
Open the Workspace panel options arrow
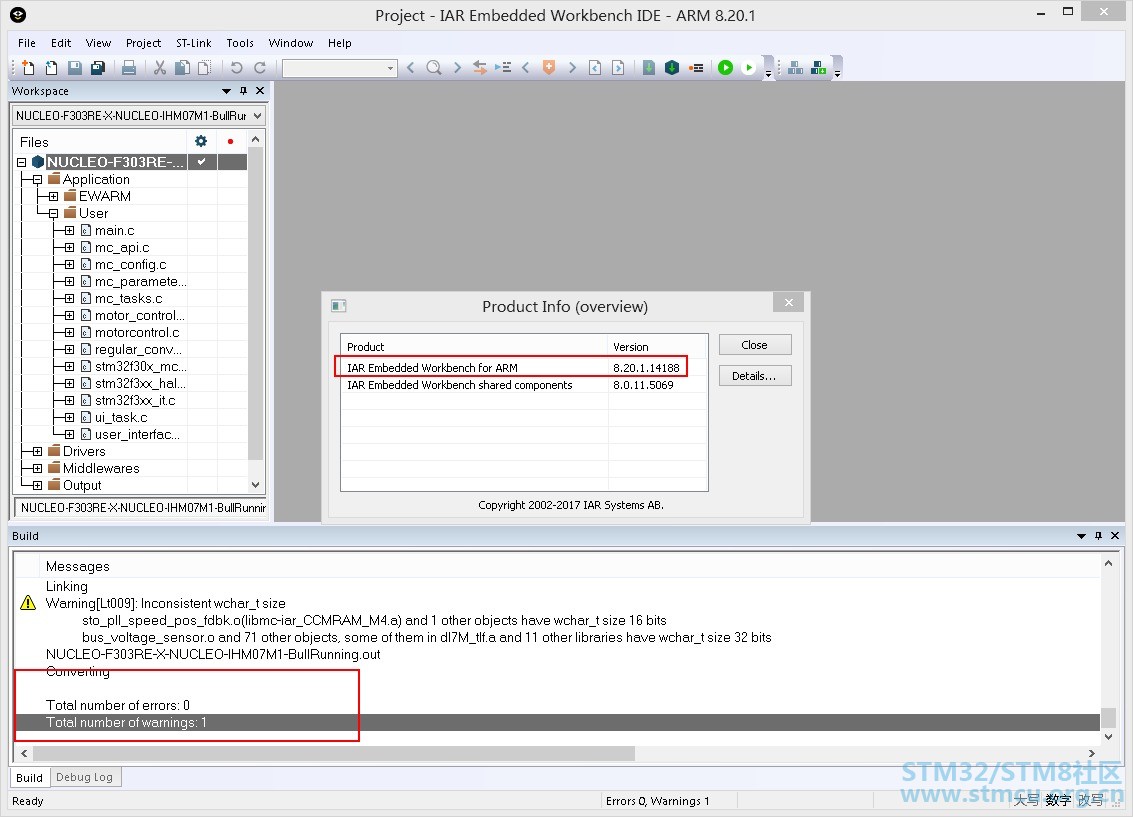[x=226, y=91]
